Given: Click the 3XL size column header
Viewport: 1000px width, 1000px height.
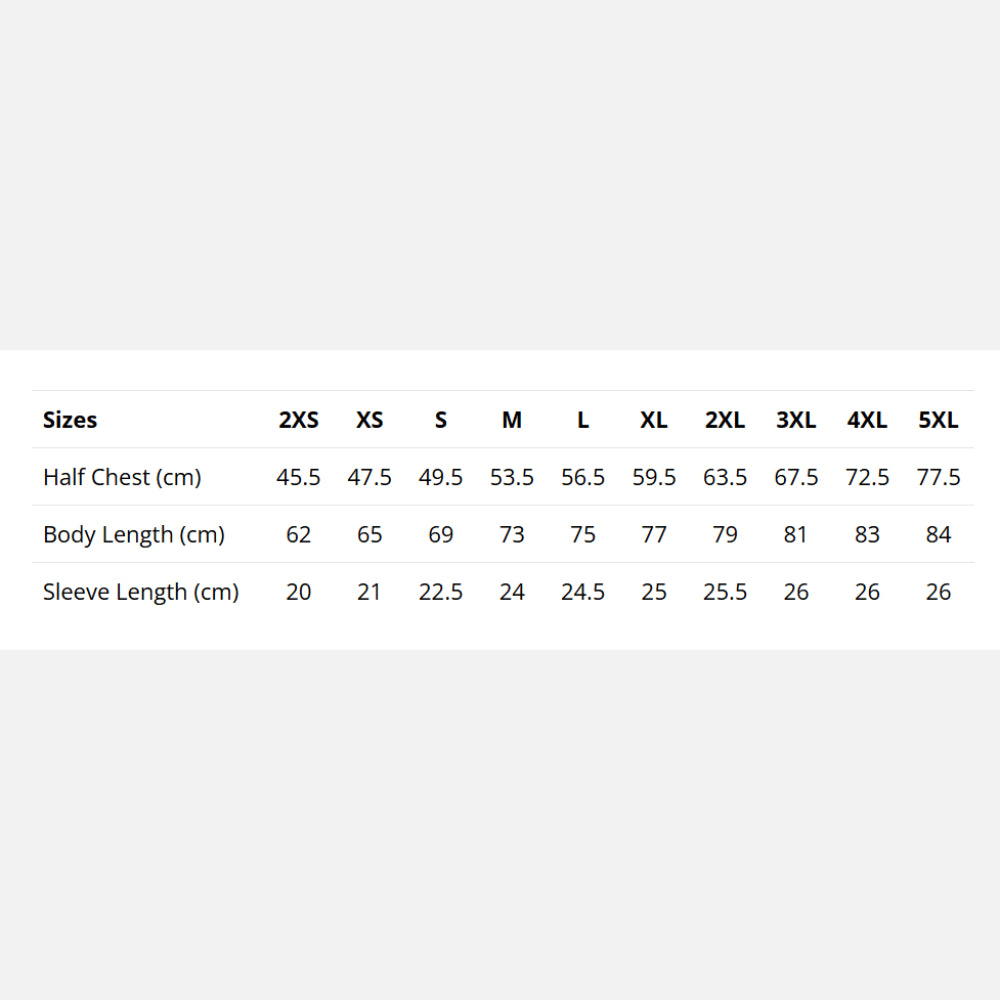Looking at the screenshot, I should click(x=796, y=420).
